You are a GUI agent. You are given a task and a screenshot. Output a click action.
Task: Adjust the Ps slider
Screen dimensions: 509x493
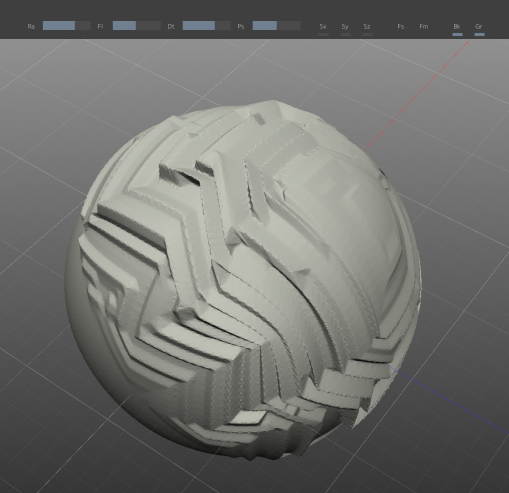click(277, 26)
